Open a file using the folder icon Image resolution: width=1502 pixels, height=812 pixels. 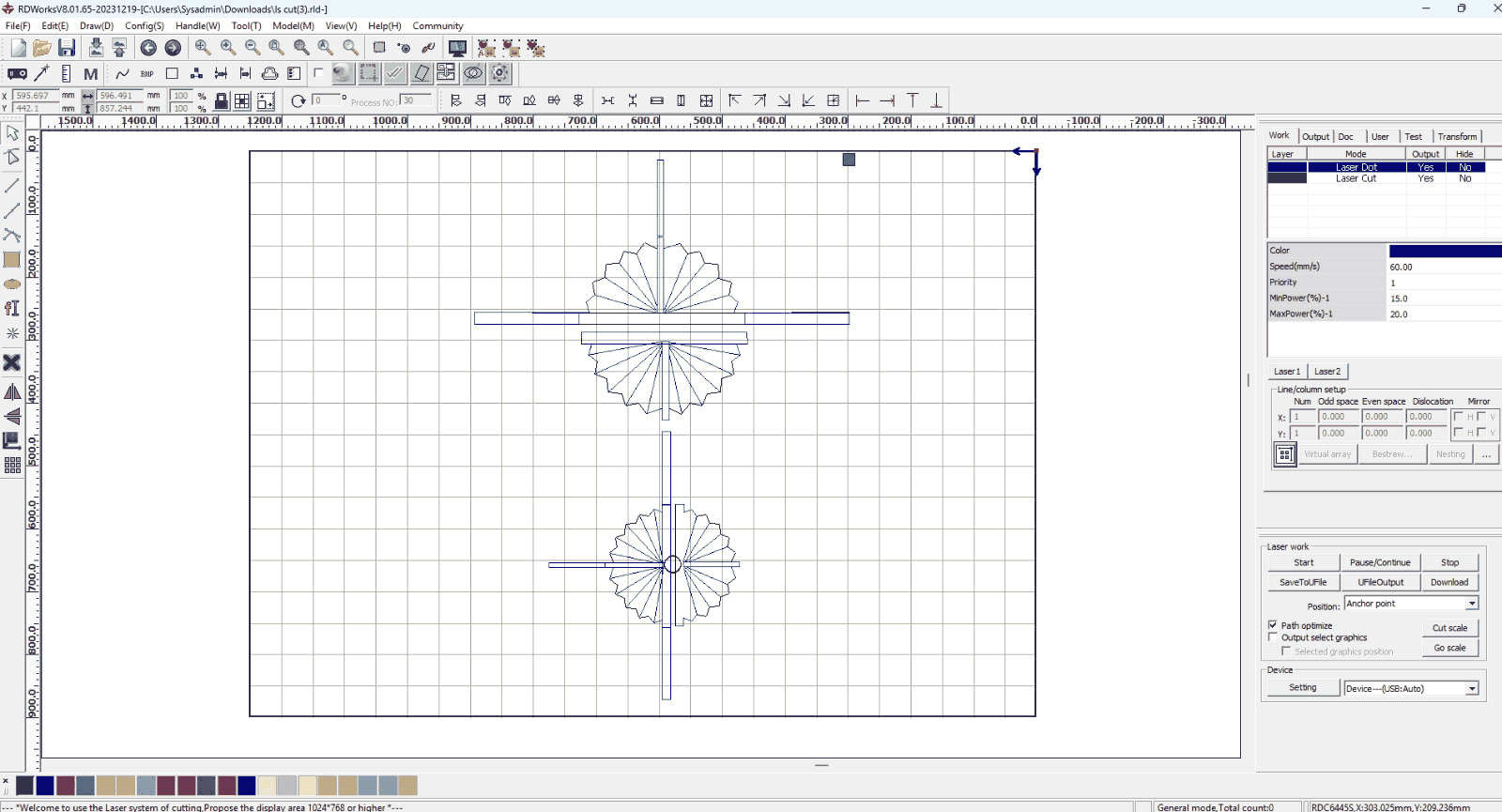[x=42, y=48]
